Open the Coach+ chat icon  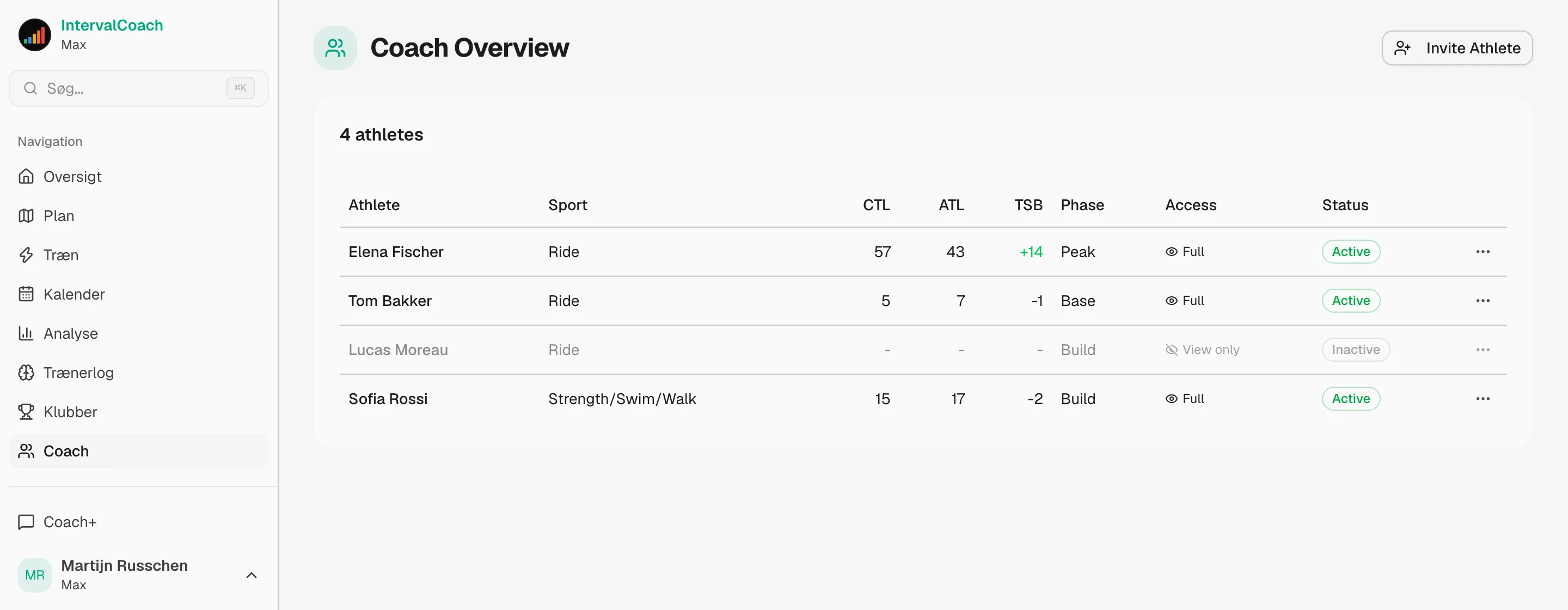click(26, 522)
